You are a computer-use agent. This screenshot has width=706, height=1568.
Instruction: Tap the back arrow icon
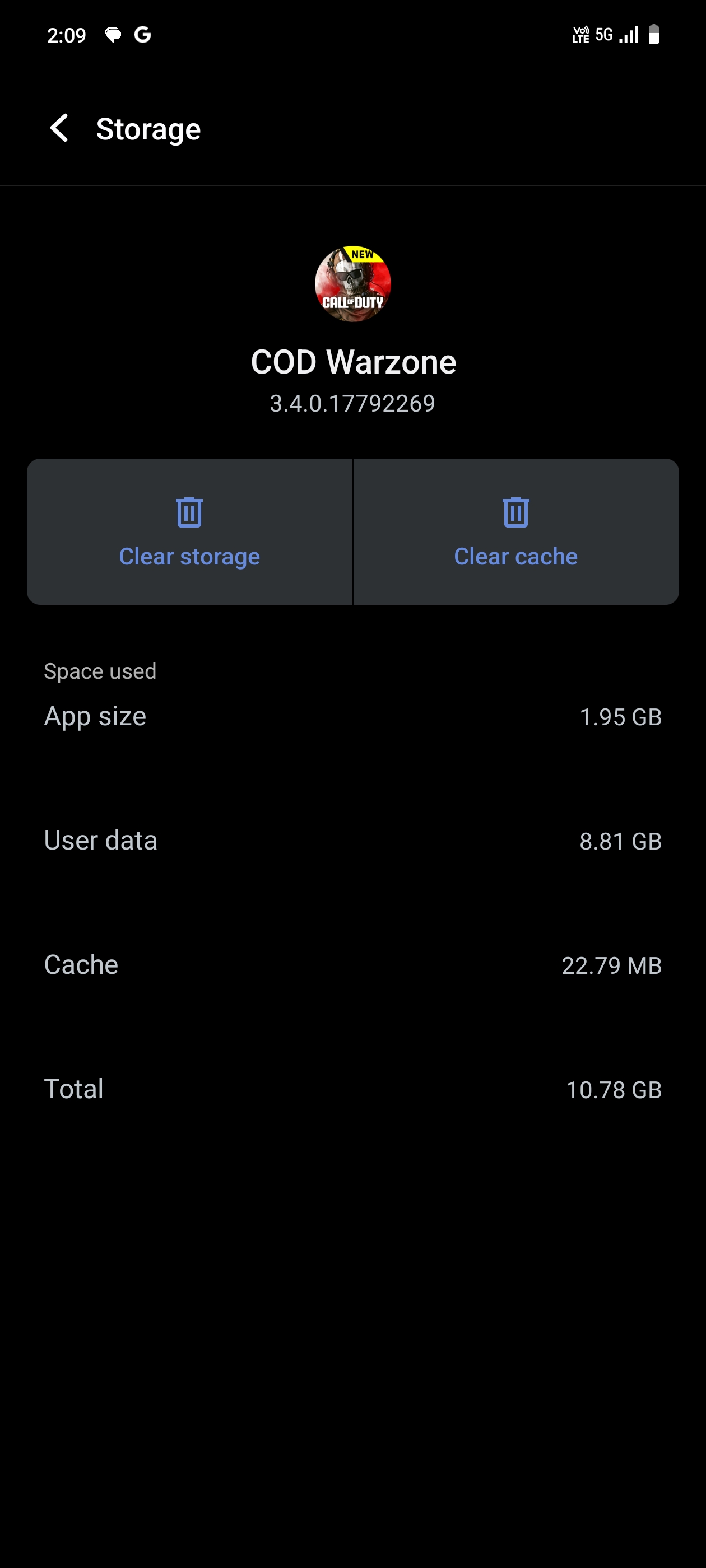59,128
